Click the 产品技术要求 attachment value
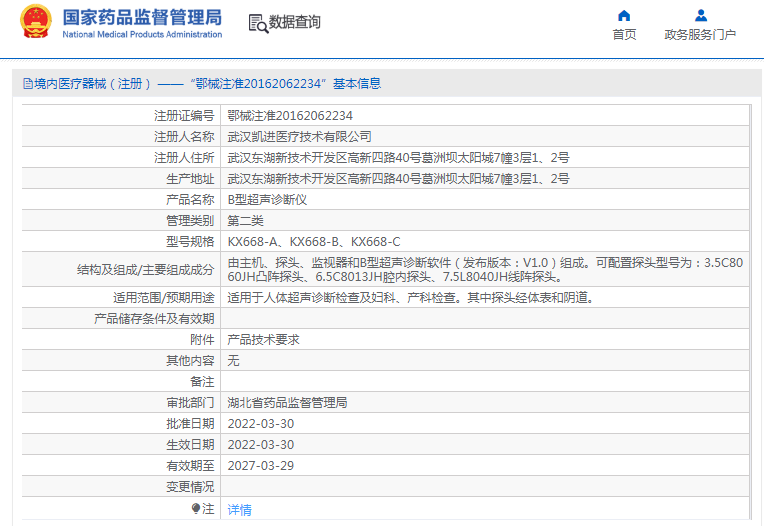 click(263, 339)
